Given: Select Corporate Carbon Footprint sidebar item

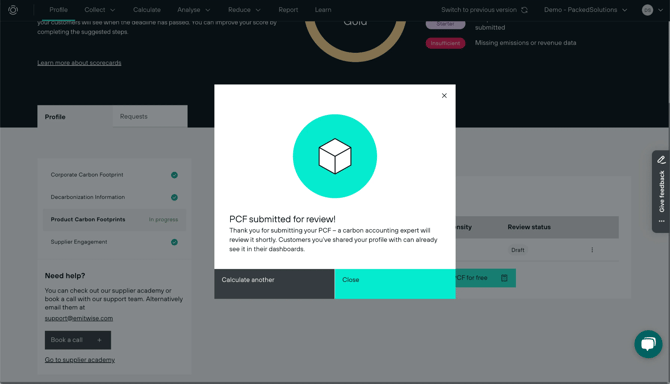Looking at the screenshot, I should [115, 175].
